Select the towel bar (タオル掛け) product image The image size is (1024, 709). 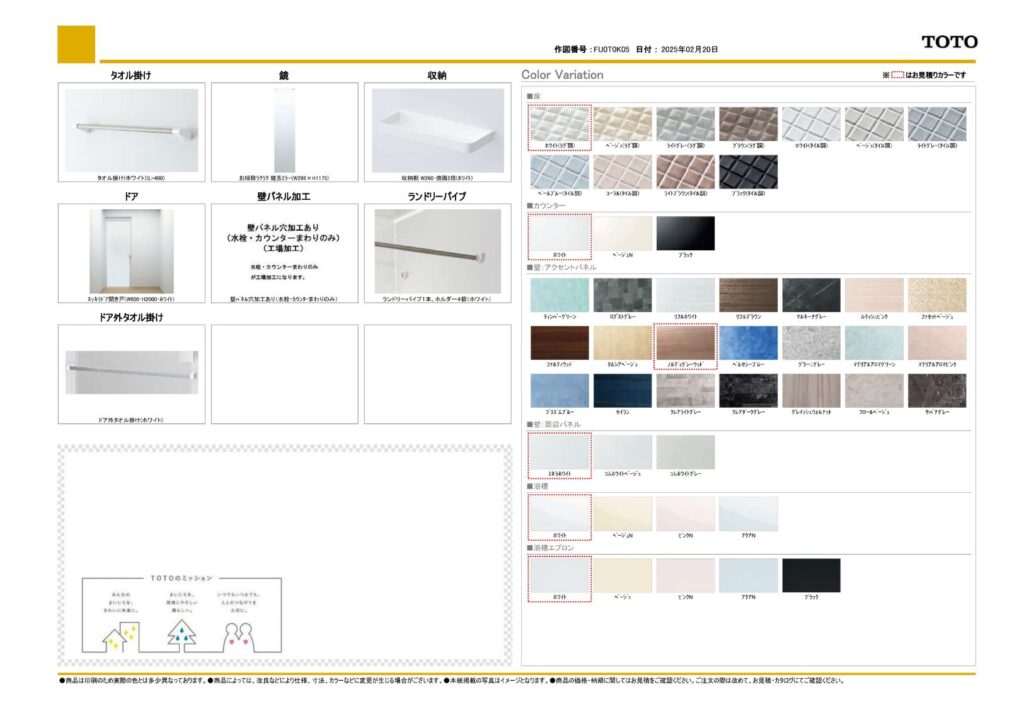click(131, 130)
